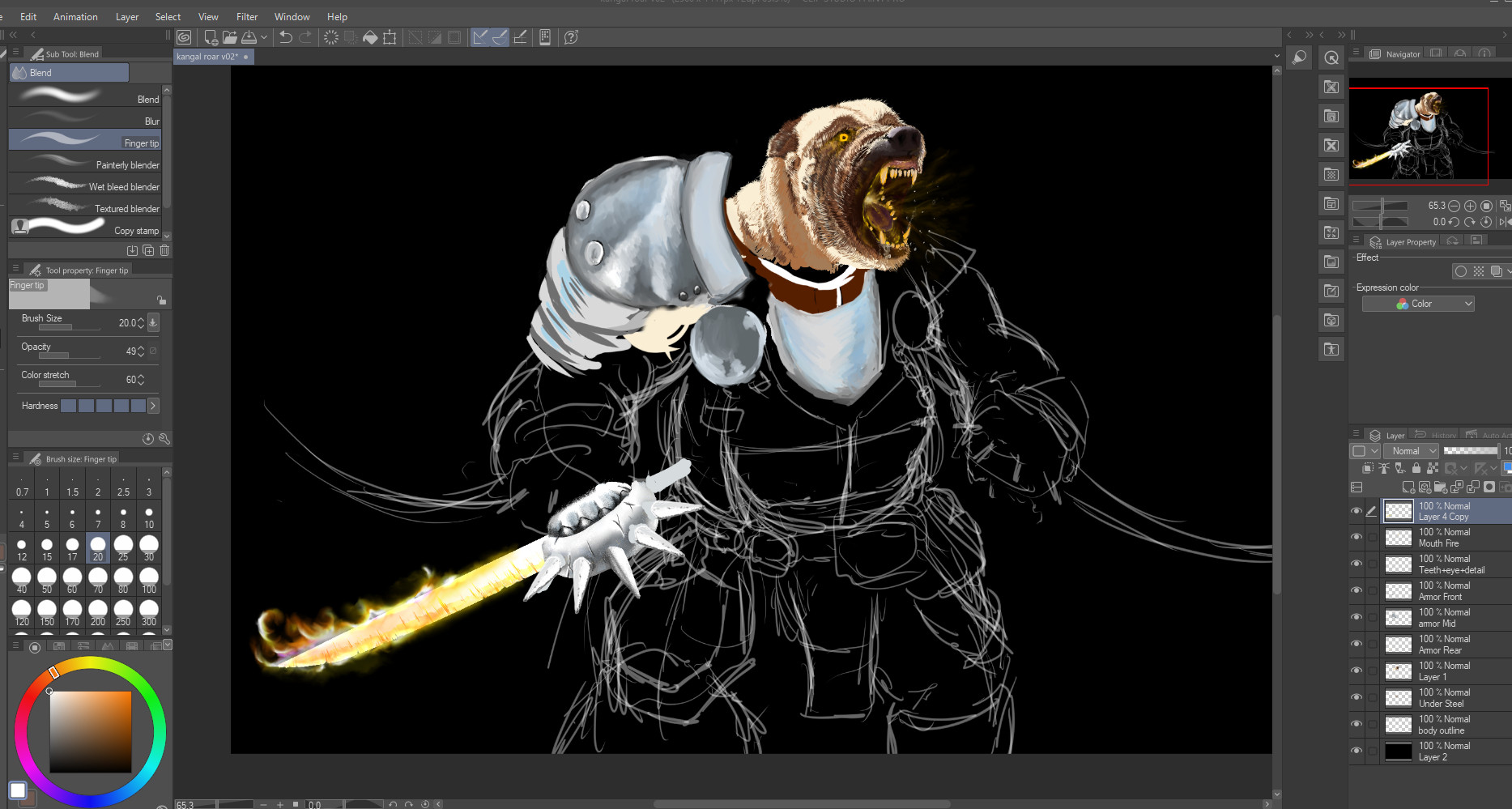Viewport: 1512px width, 809px height.
Task: Open the Save options dropdown arrow
Action: (264, 37)
